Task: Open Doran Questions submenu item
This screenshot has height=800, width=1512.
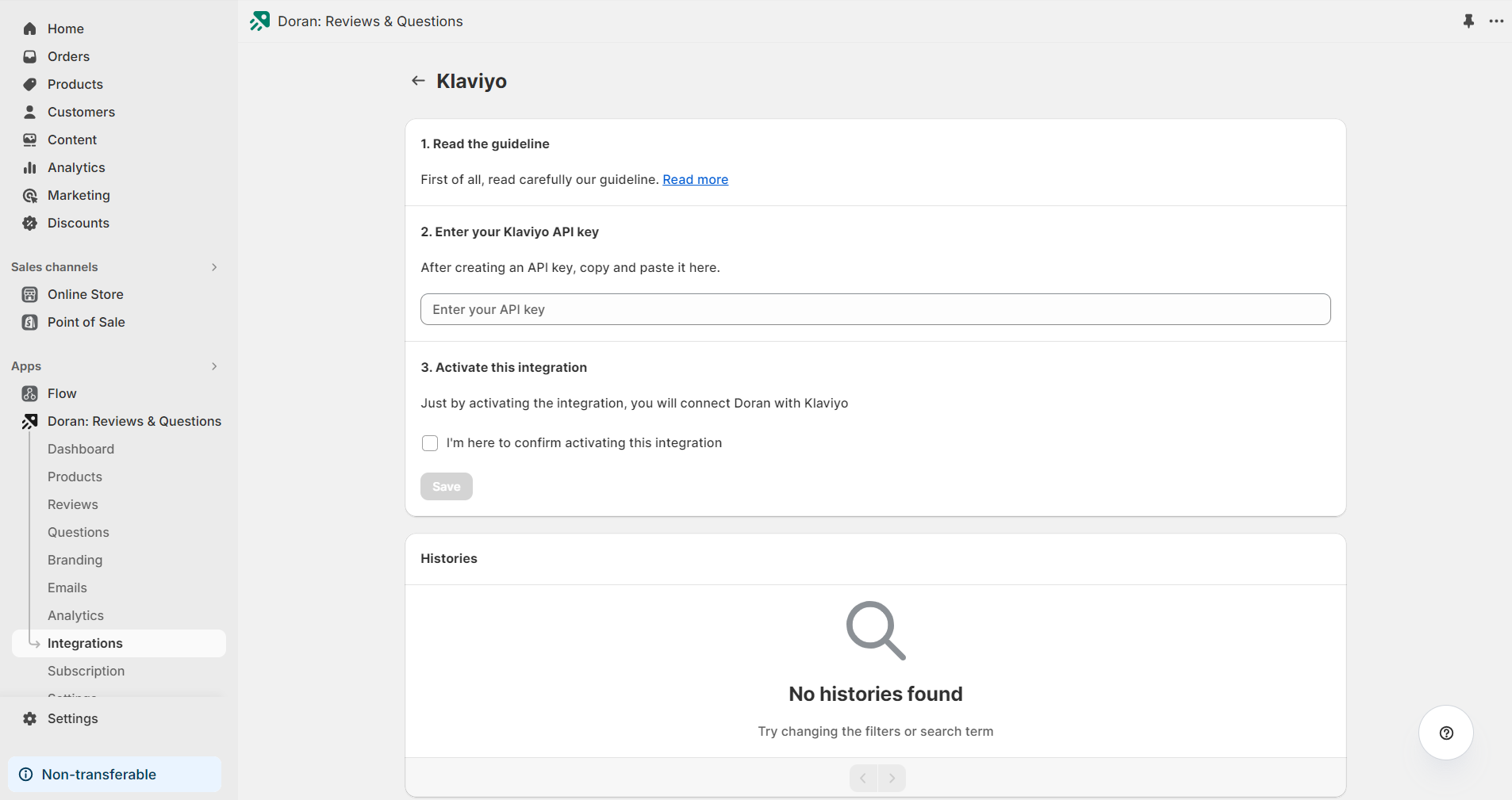Action: (x=79, y=532)
